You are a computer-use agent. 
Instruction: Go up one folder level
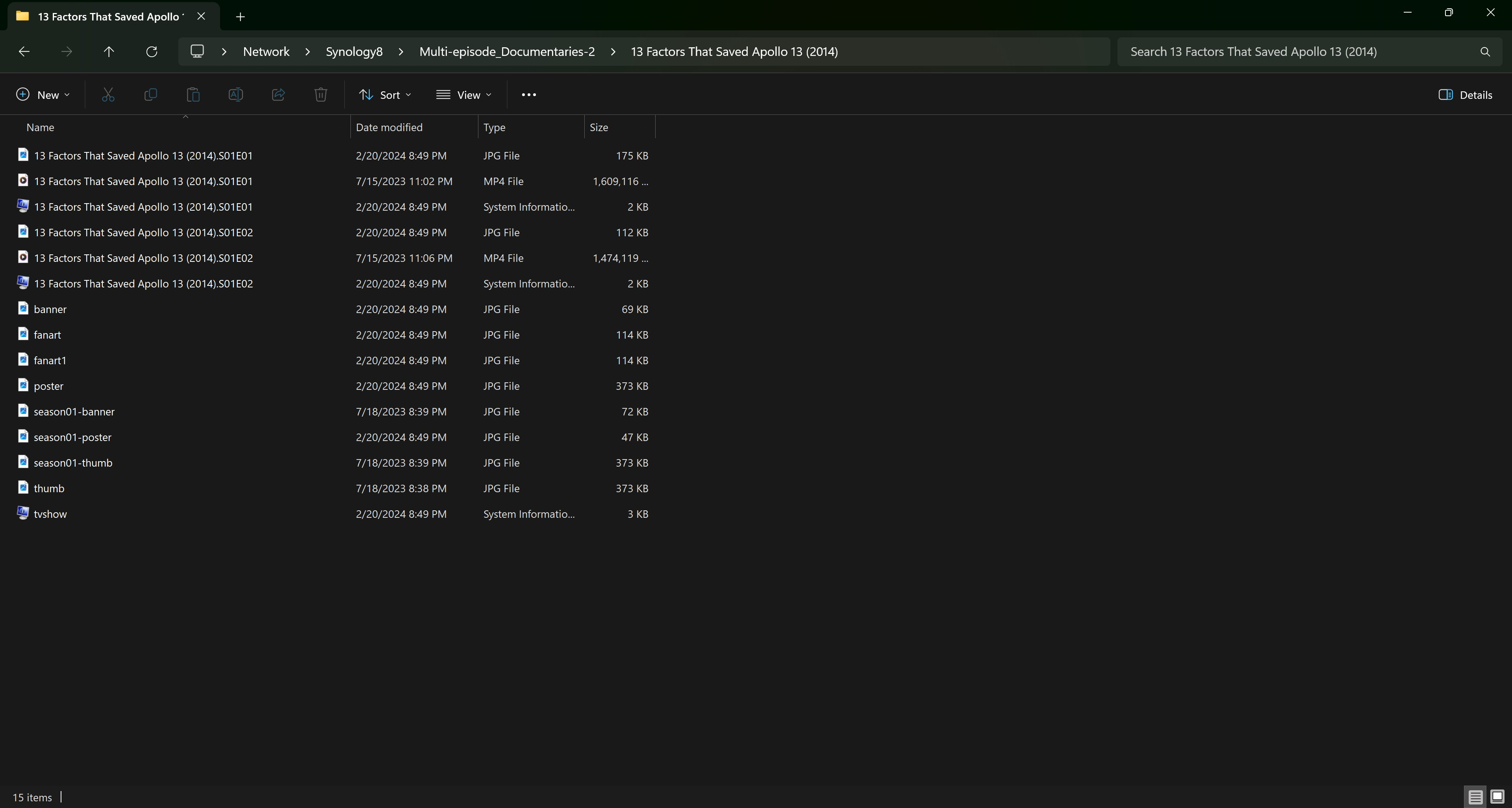point(109,52)
